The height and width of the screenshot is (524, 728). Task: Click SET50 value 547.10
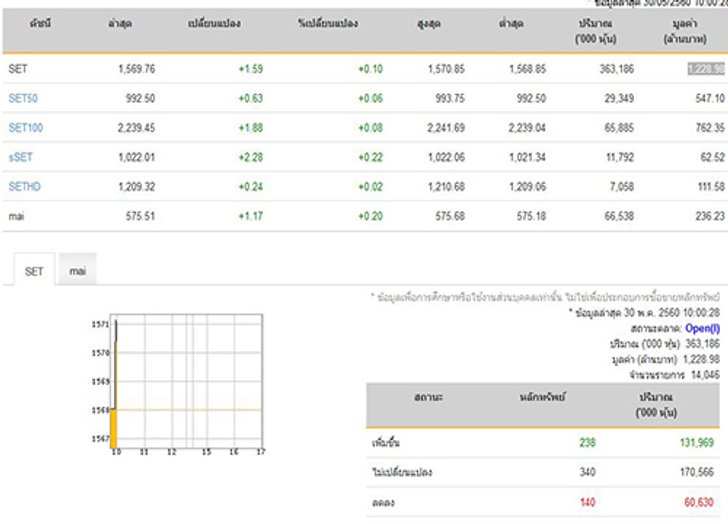pos(710,98)
